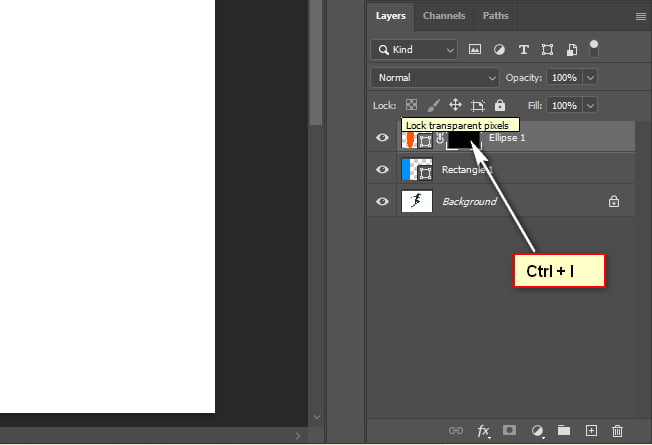Switch to the Channels tab
The height and width of the screenshot is (445, 652).
[x=444, y=16]
